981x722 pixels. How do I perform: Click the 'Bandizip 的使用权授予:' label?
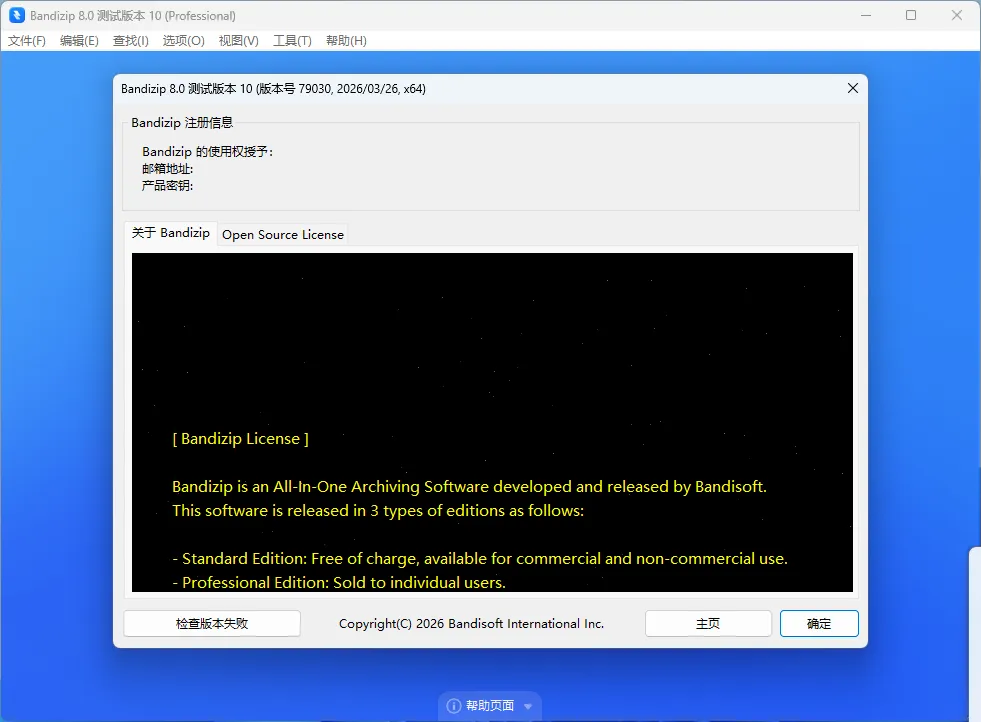pos(207,152)
